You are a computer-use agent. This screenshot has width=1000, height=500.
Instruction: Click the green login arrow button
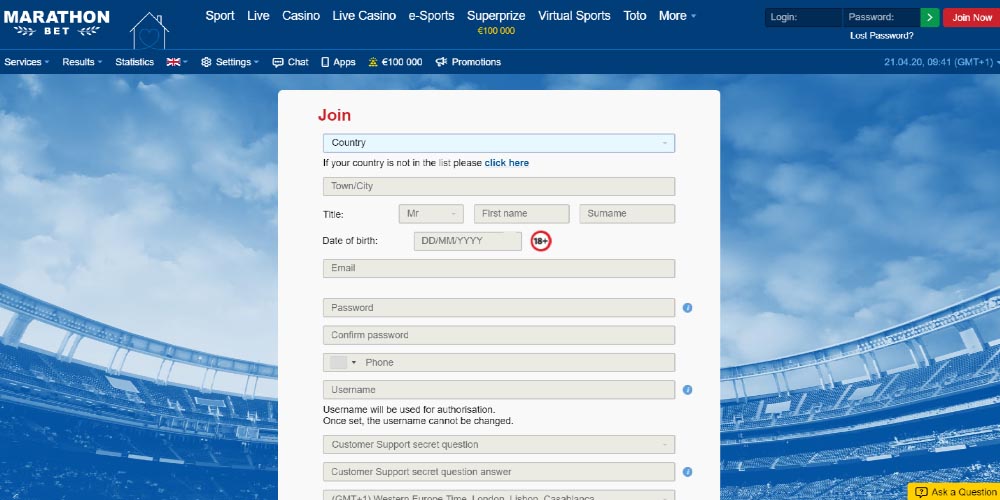coord(930,17)
